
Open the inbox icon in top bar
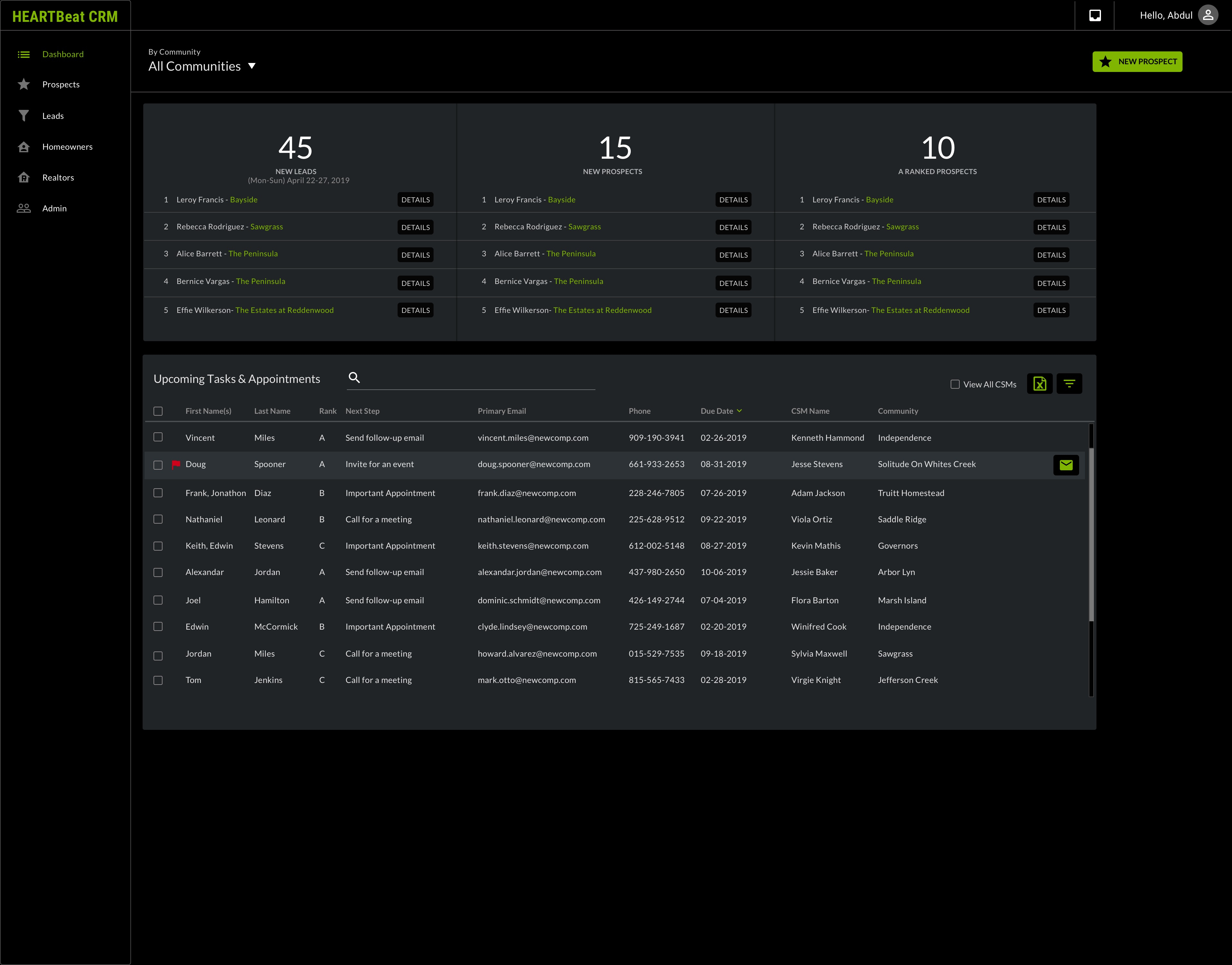pyautogui.click(x=1095, y=15)
